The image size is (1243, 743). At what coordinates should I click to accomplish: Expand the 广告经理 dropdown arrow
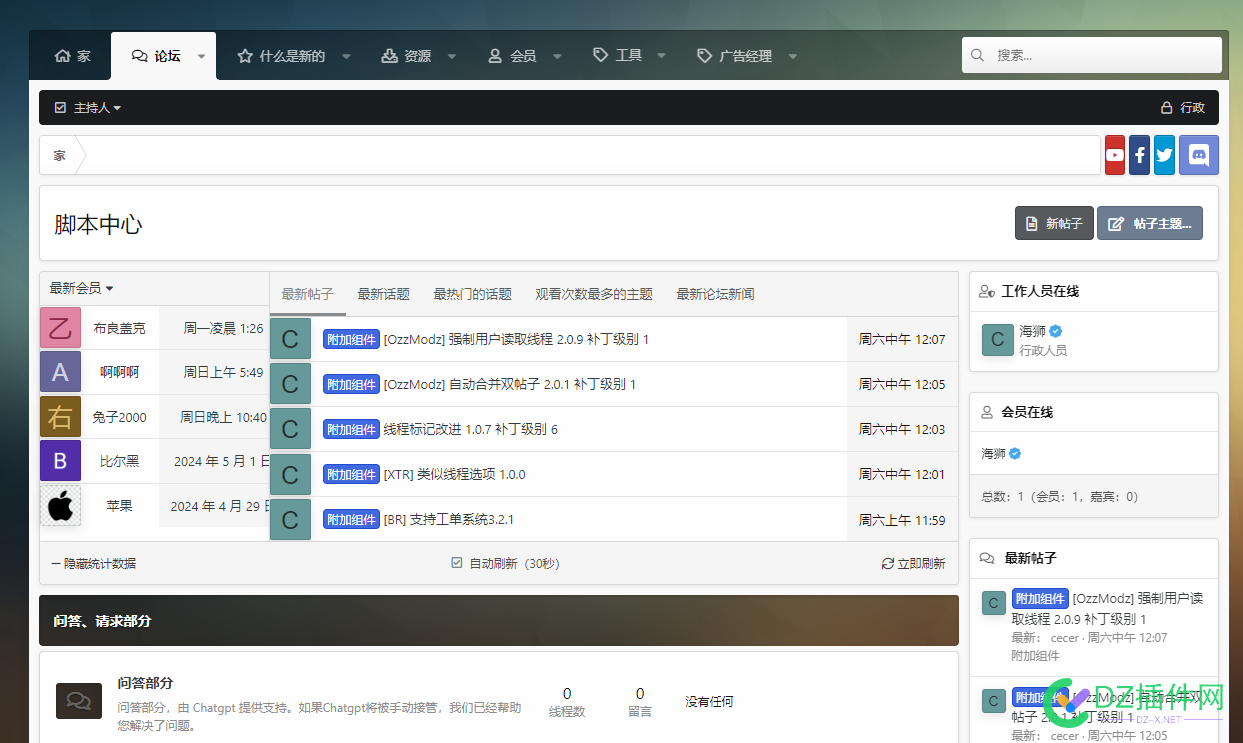pos(792,57)
